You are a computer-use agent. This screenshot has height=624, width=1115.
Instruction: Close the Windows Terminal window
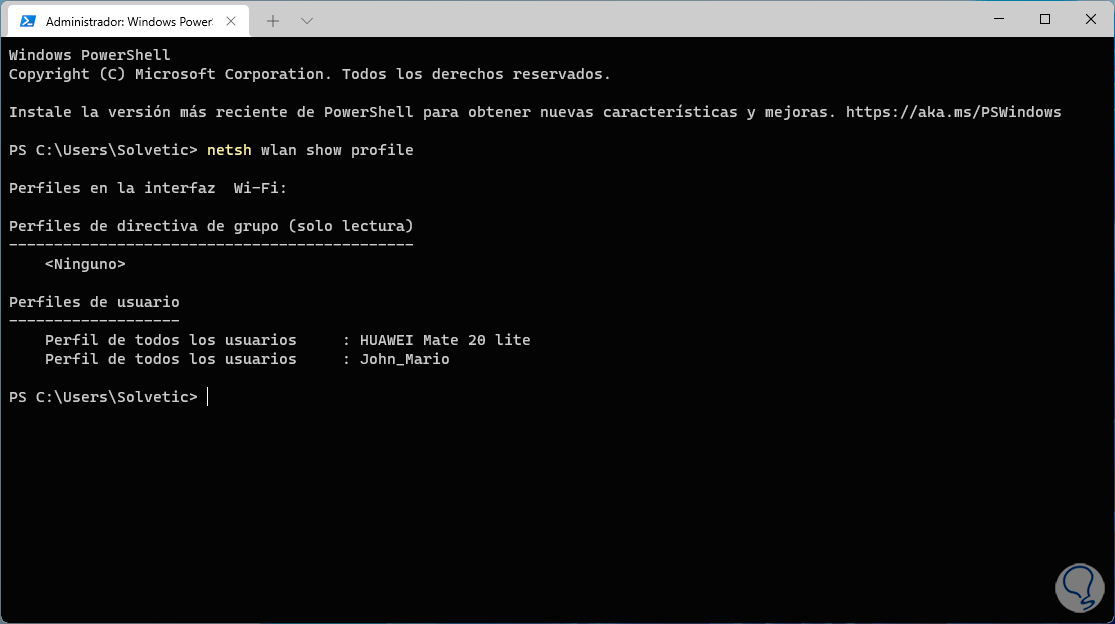[1090, 19]
